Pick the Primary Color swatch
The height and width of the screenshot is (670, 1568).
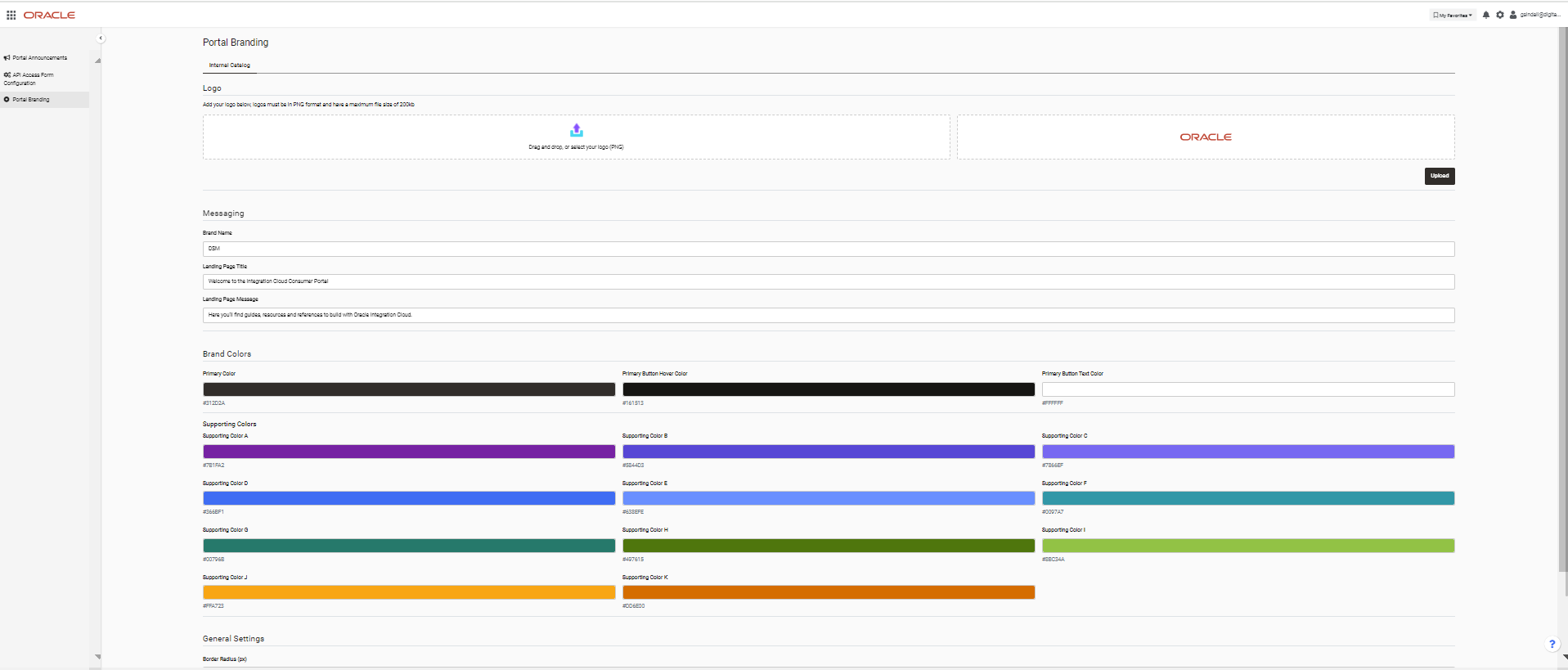[409, 389]
